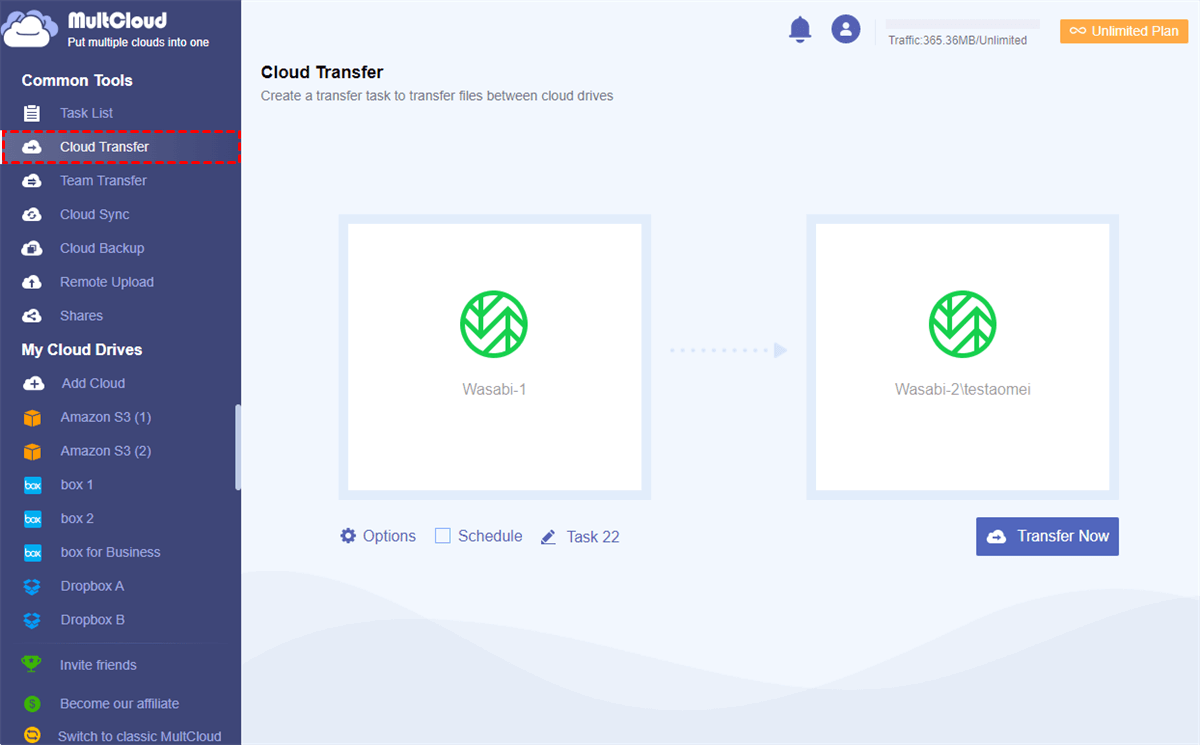Click the box 2 logo icon
The image size is (1200, 745).
point(33,519)
